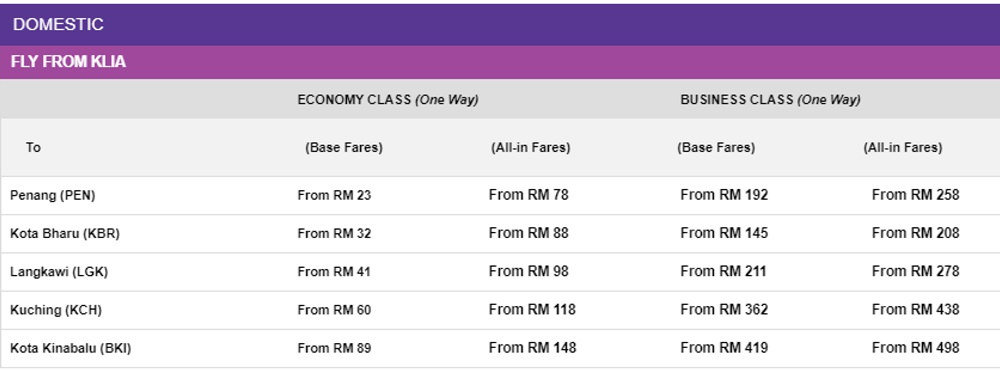Click Kota Kinabalu economy all-in fare RM 148
1000x371 pixels.
click(533, 348)
